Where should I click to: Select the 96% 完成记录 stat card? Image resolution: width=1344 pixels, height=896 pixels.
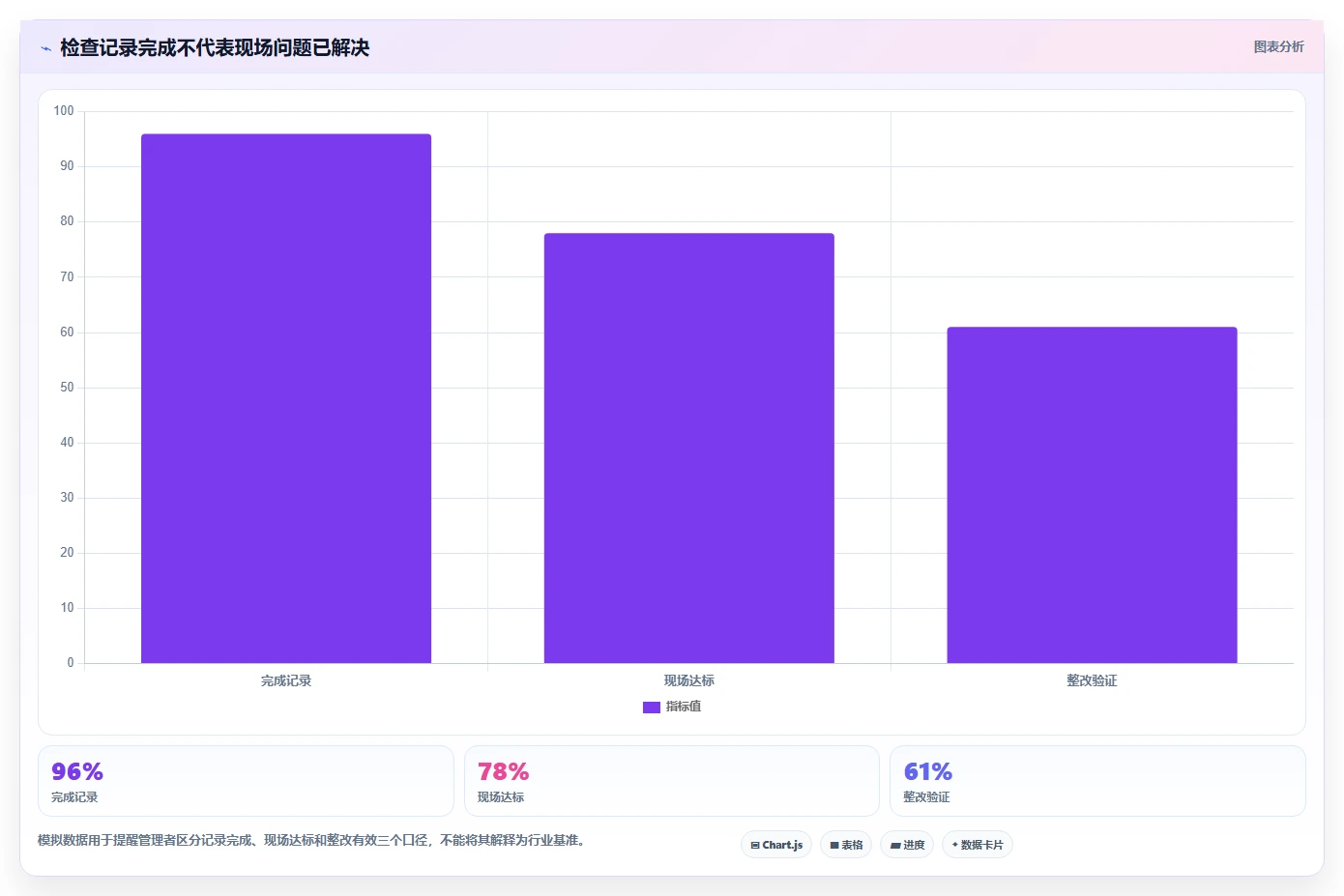[x=246, y=781]
